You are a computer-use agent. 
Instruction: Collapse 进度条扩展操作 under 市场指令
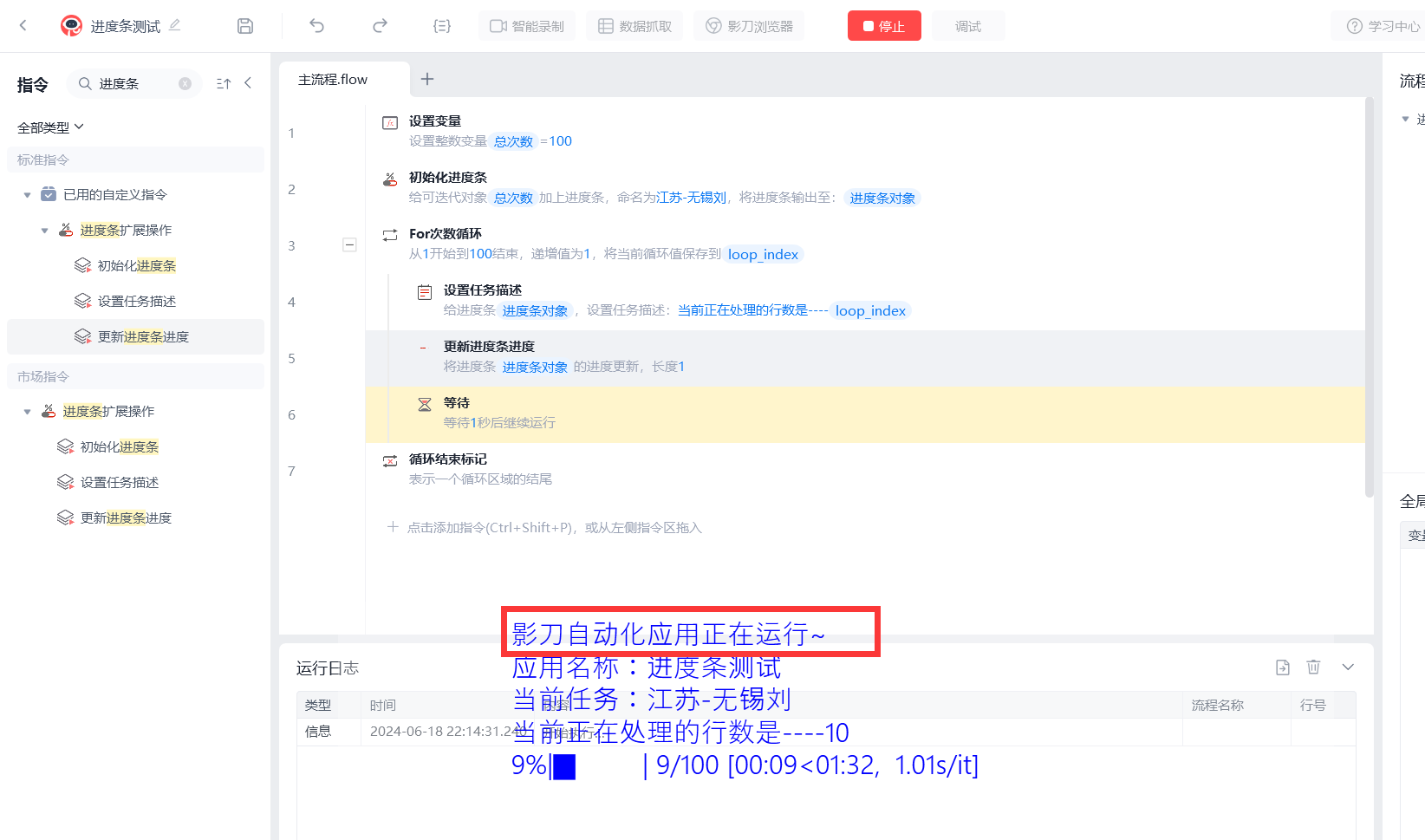point(27,412)
